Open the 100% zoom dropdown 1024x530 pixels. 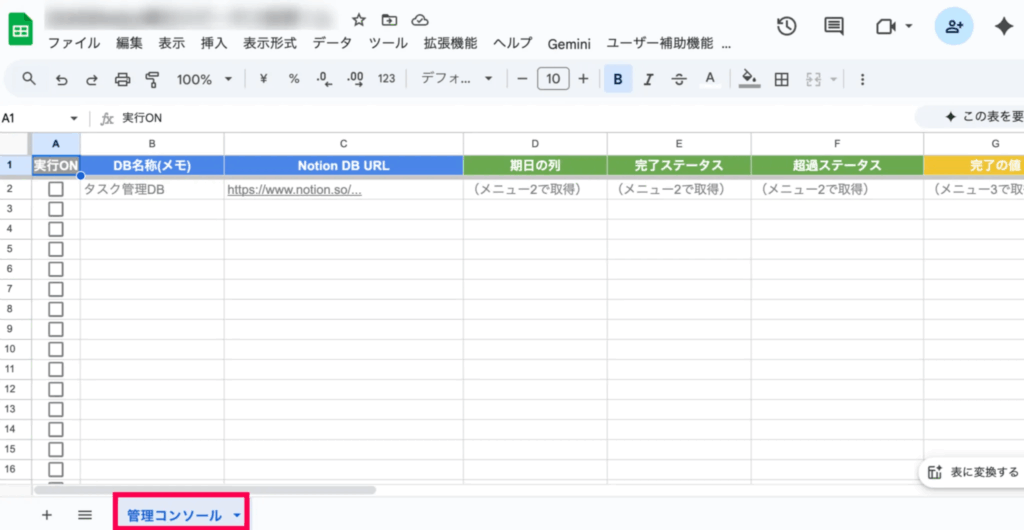point(204,79)
